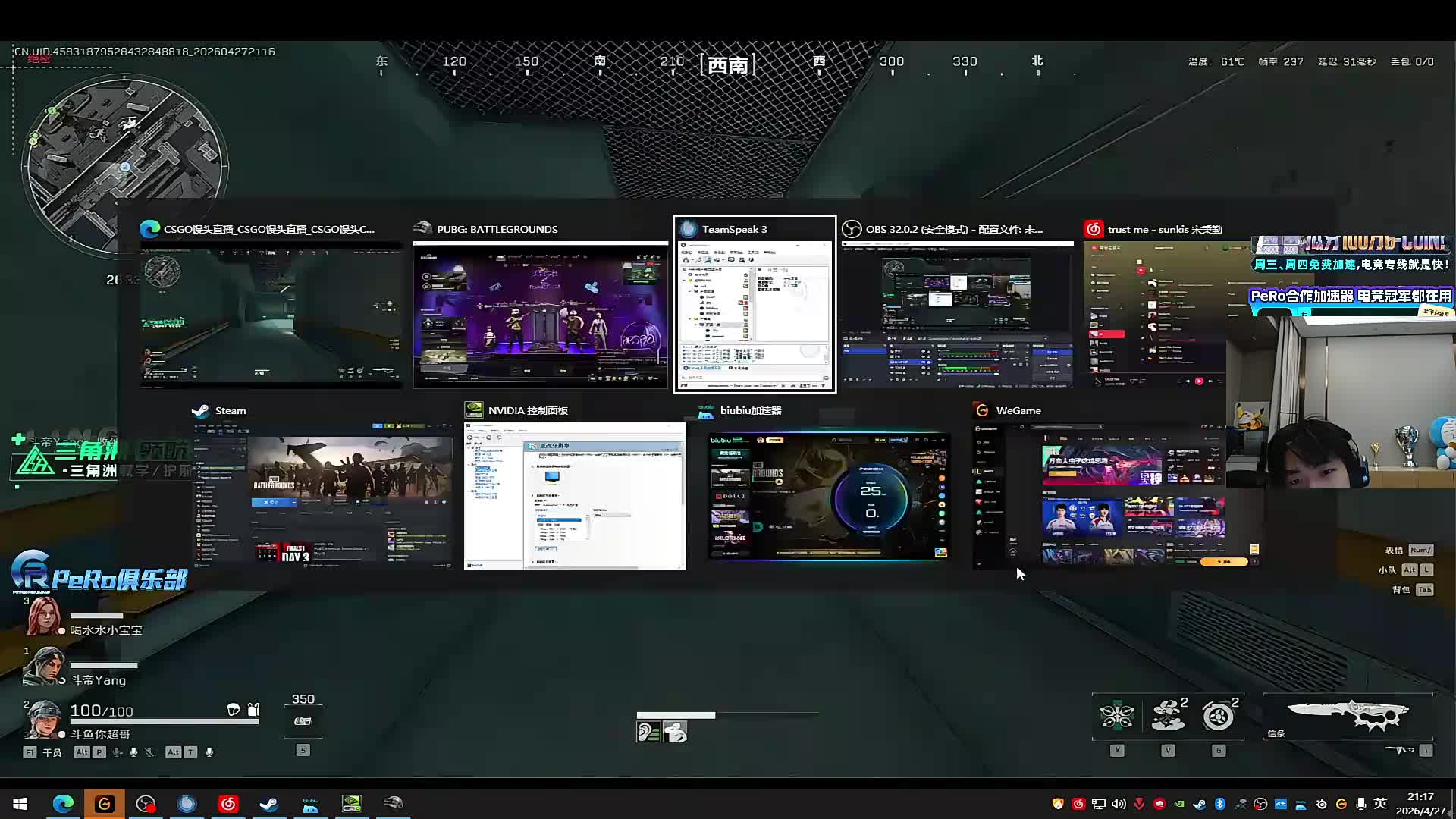The height and width of the screenshot is (819, 1456).
Task: Open the biubiu accelerator taskbar icon
Action: pos(310,803)
